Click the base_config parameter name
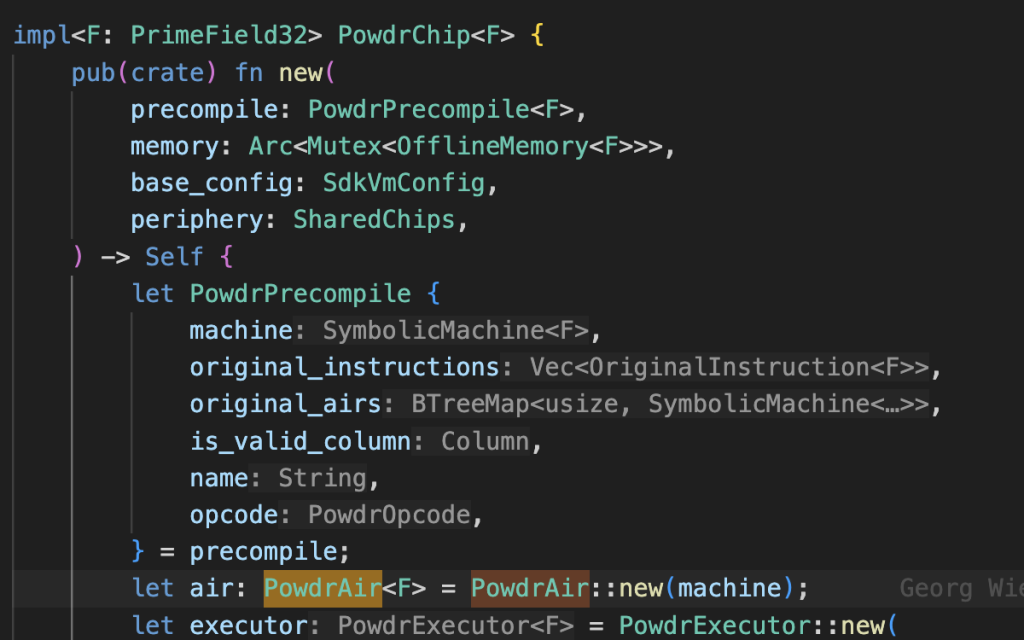Screen dimensions: 1024x640 (211, 183)
